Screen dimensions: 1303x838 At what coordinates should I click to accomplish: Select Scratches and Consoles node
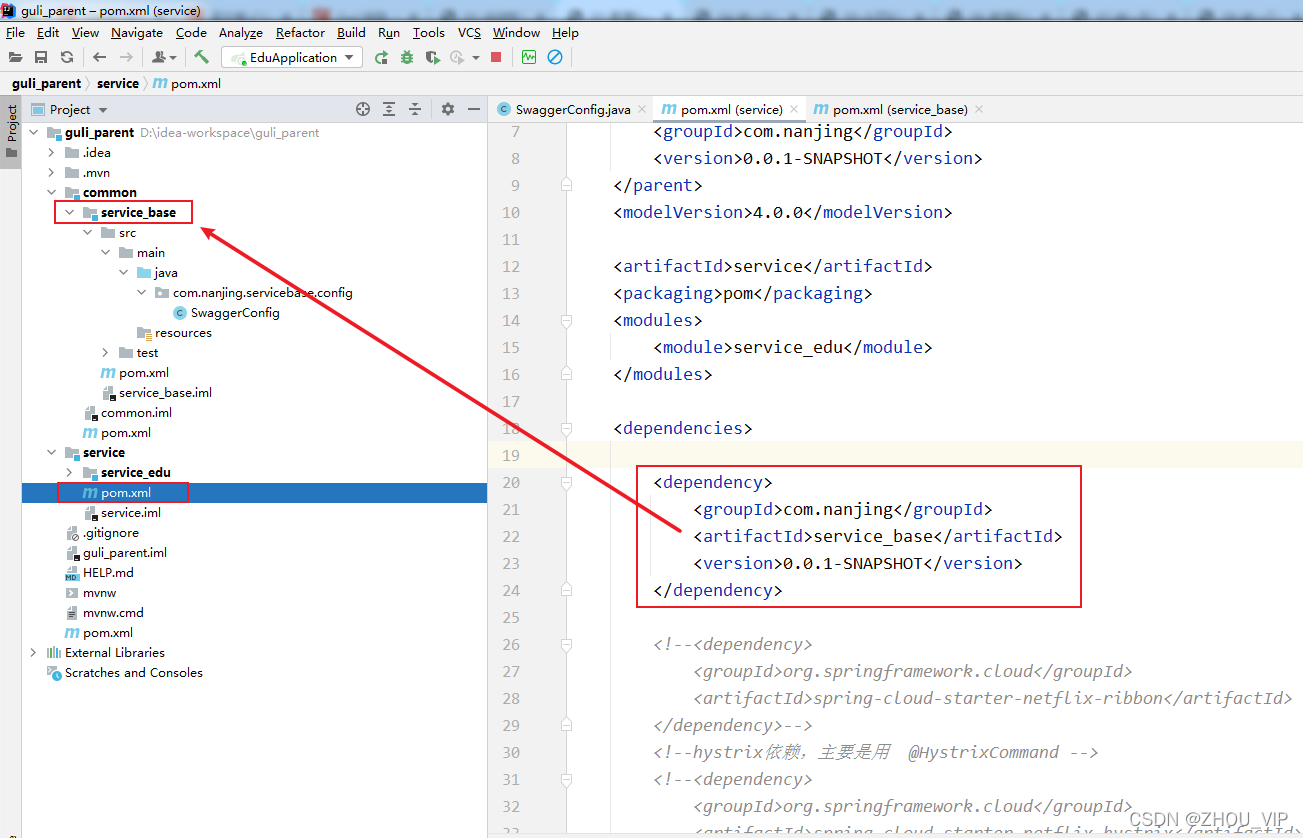134,672
